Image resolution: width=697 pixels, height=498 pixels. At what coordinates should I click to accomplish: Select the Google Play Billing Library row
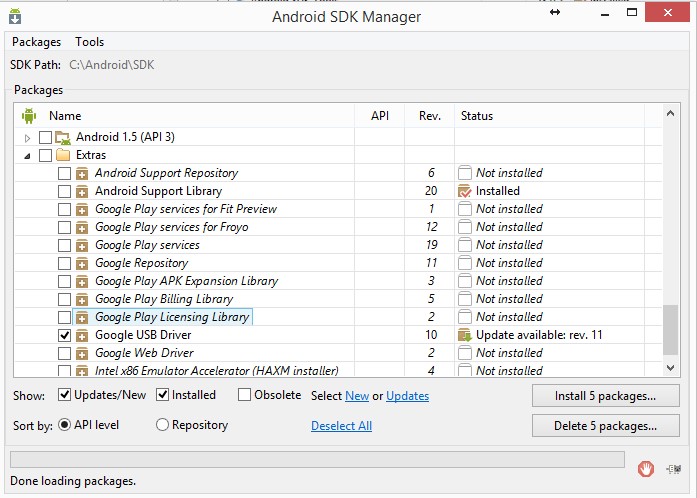coord(164,299)
